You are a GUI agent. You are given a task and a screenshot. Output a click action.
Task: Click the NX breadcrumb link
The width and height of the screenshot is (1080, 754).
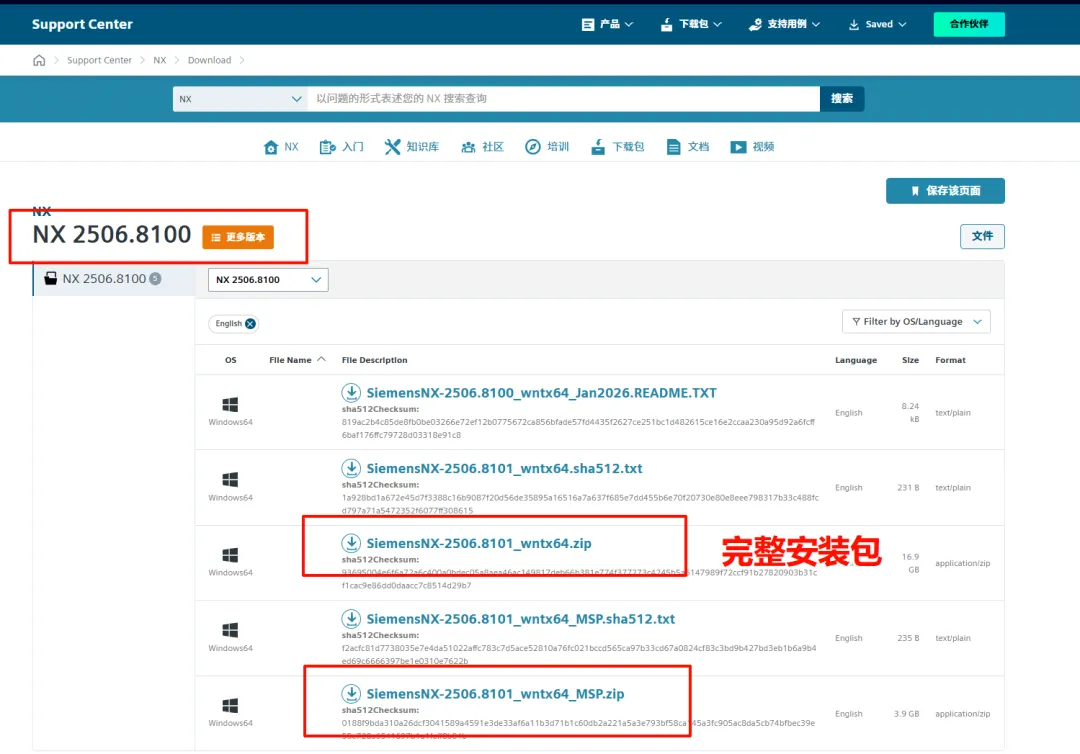160,60
